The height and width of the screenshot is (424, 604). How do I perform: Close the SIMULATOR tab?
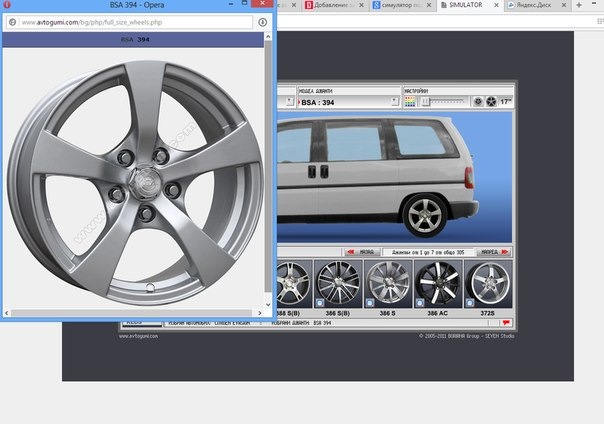click(x=497, y=5)
